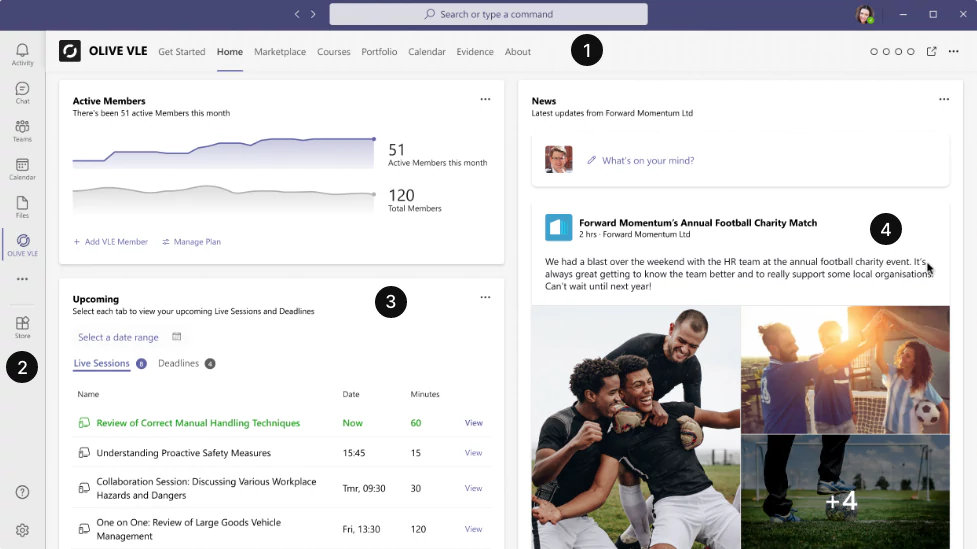Open the Store icon in sidebar
Screen dimensions: 977x549
click(x=22, y=326)
